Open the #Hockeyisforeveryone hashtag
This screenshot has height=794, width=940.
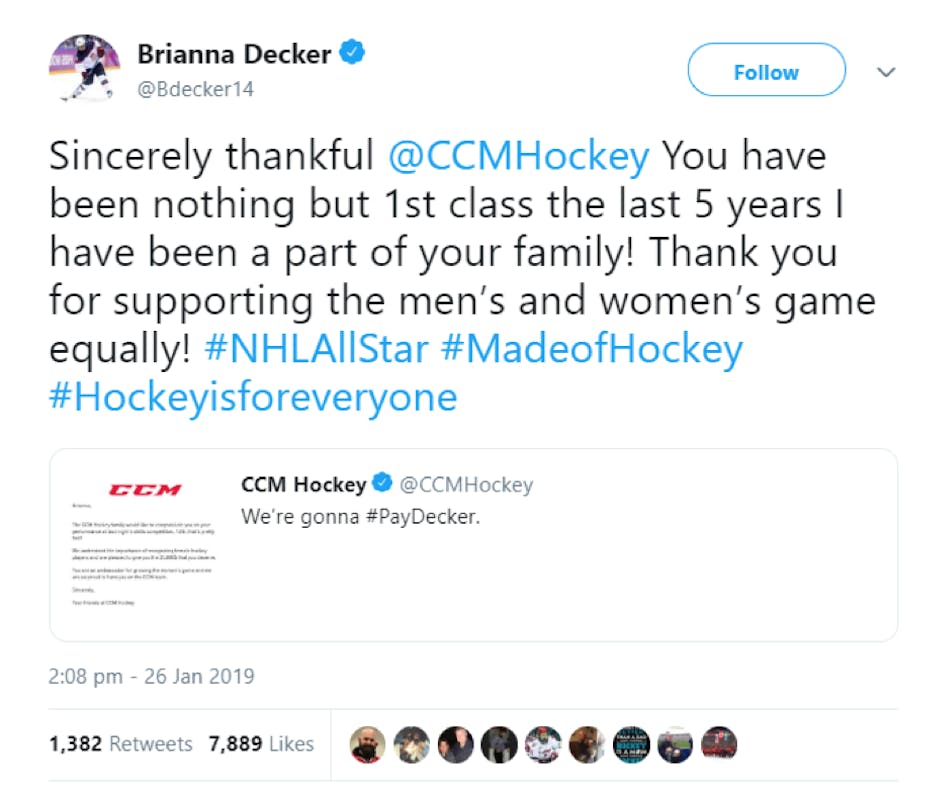coord(253,398)
